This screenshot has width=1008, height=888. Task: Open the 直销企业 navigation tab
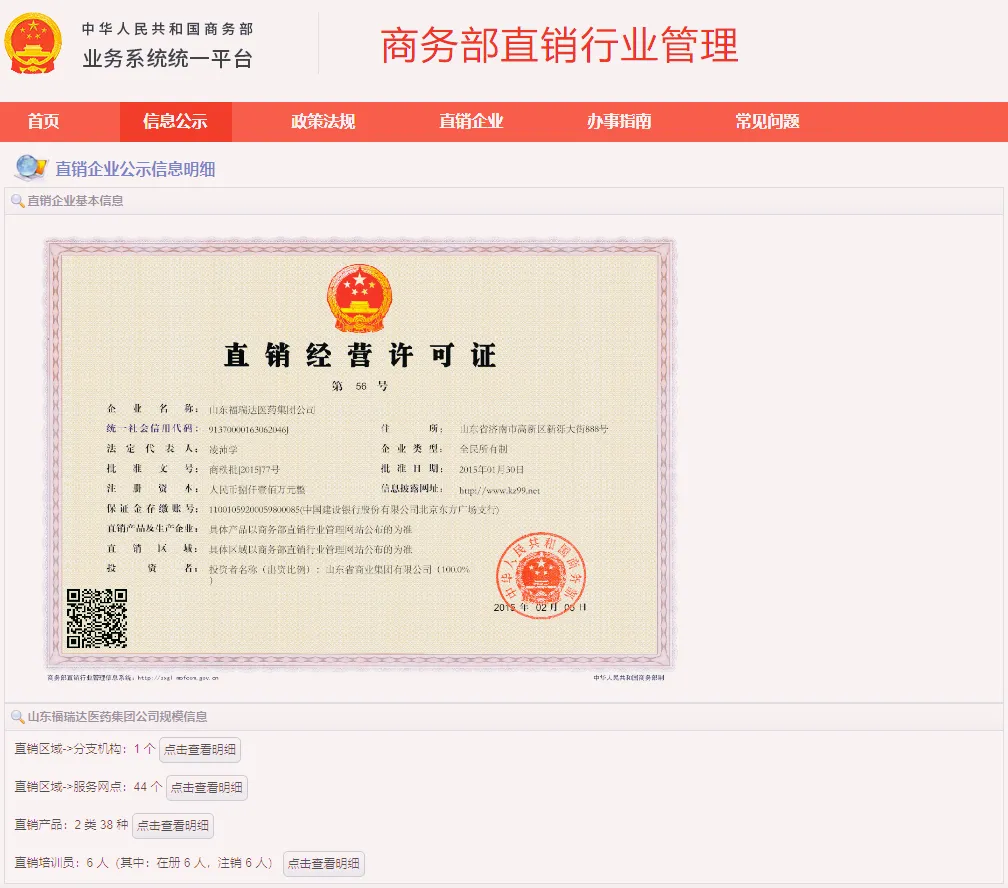(471, 122)
